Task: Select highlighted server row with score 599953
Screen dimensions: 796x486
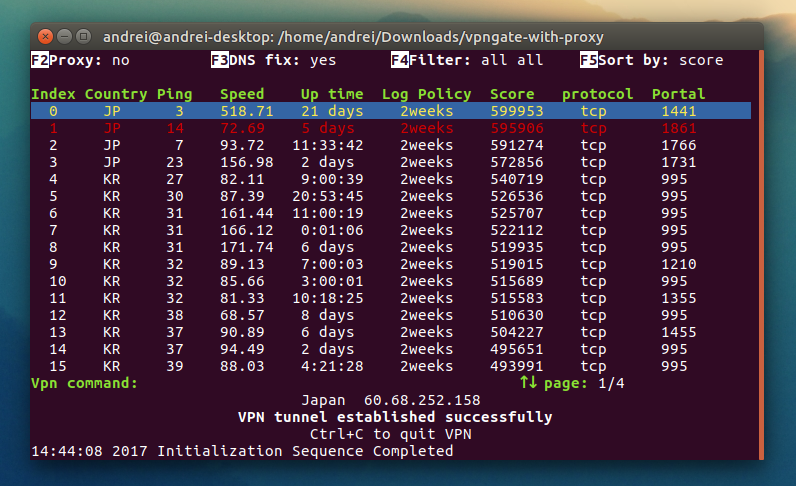Action: [x=391, y=111]
